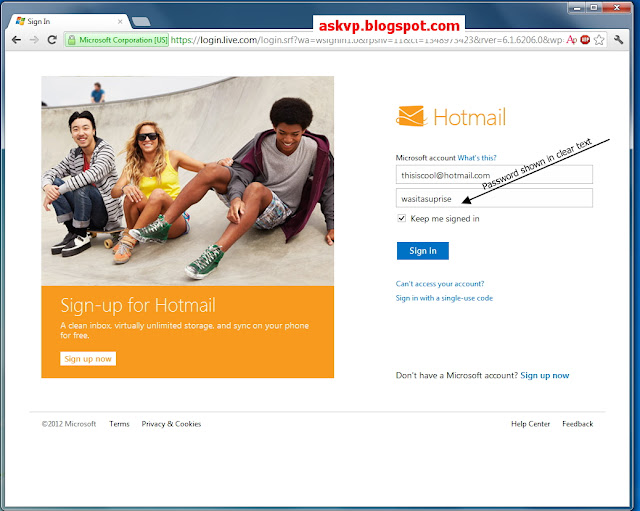Click the Sign-up for Hotmail heading

[x=138, y=305]
